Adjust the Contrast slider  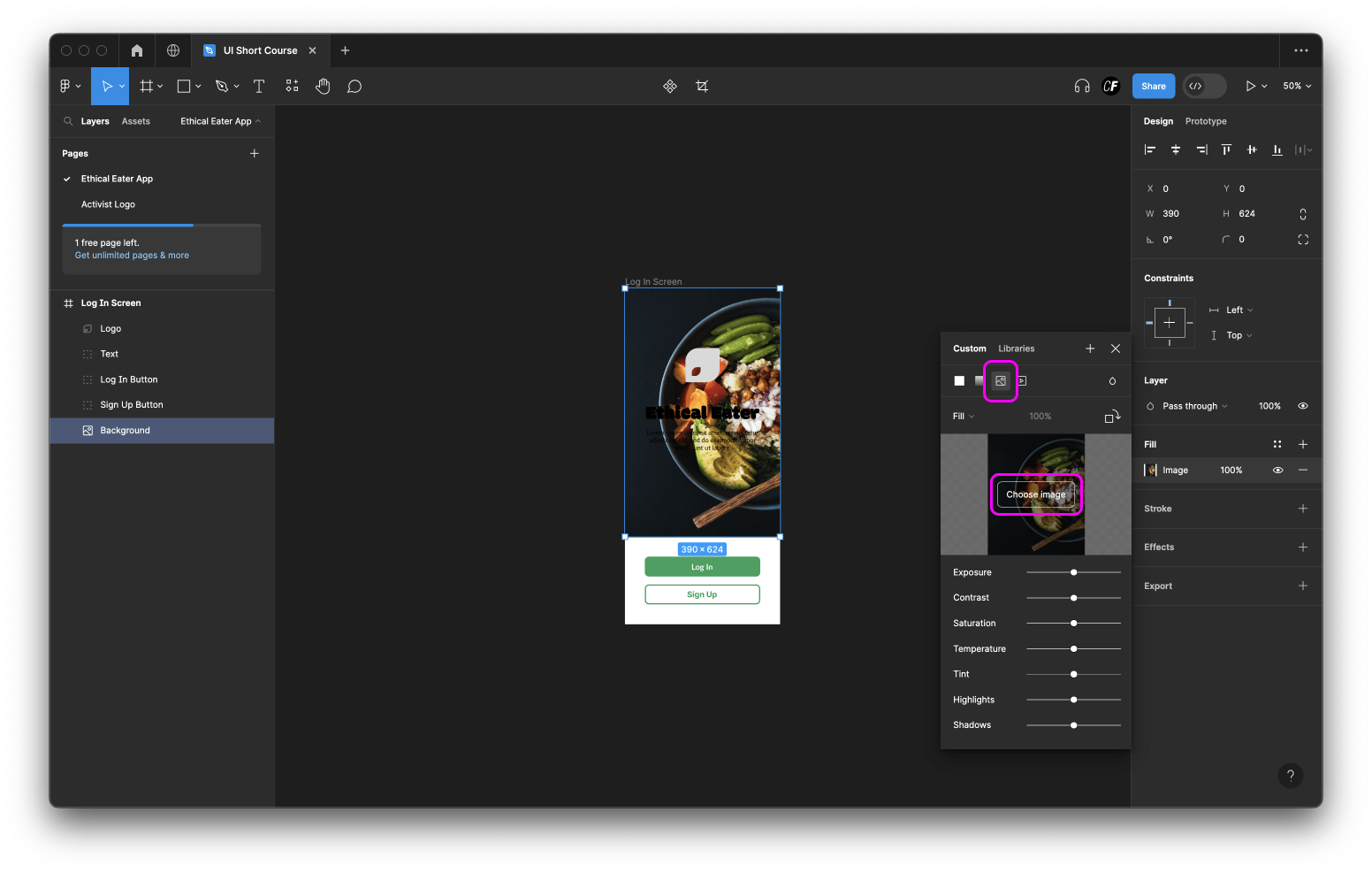[1073, 597]
